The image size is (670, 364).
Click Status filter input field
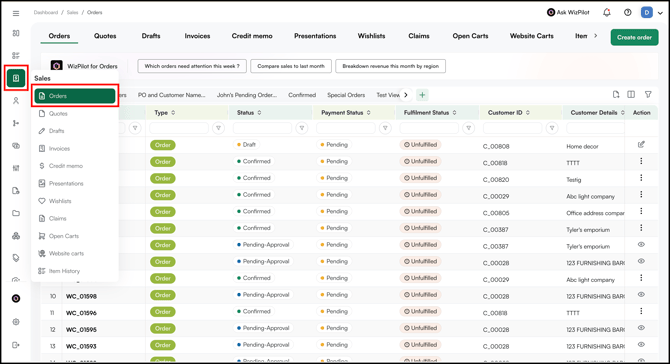pos(262,128)
